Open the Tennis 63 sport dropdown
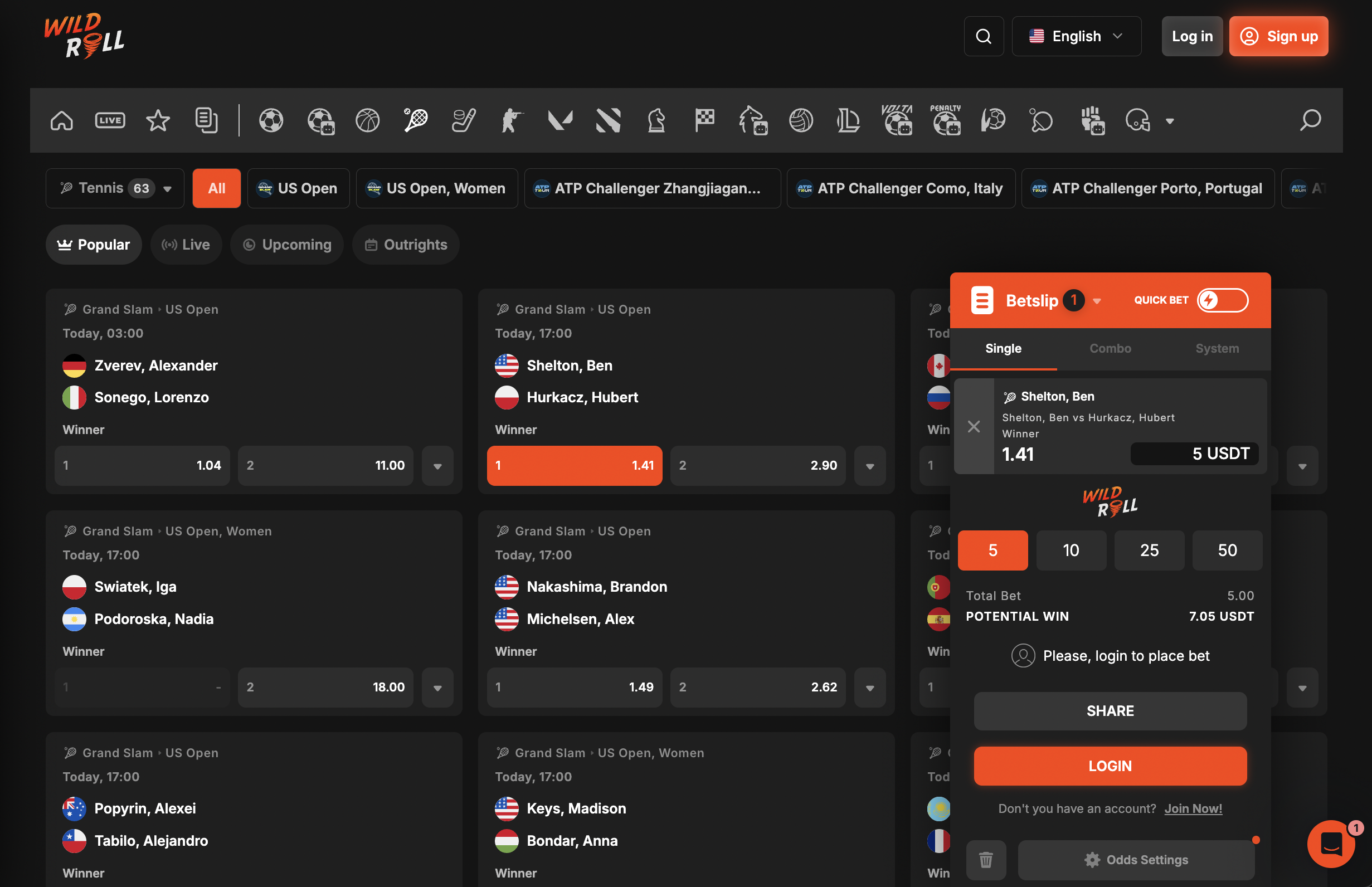Viewport: 1372px width, 887px height. coord(115,188)
